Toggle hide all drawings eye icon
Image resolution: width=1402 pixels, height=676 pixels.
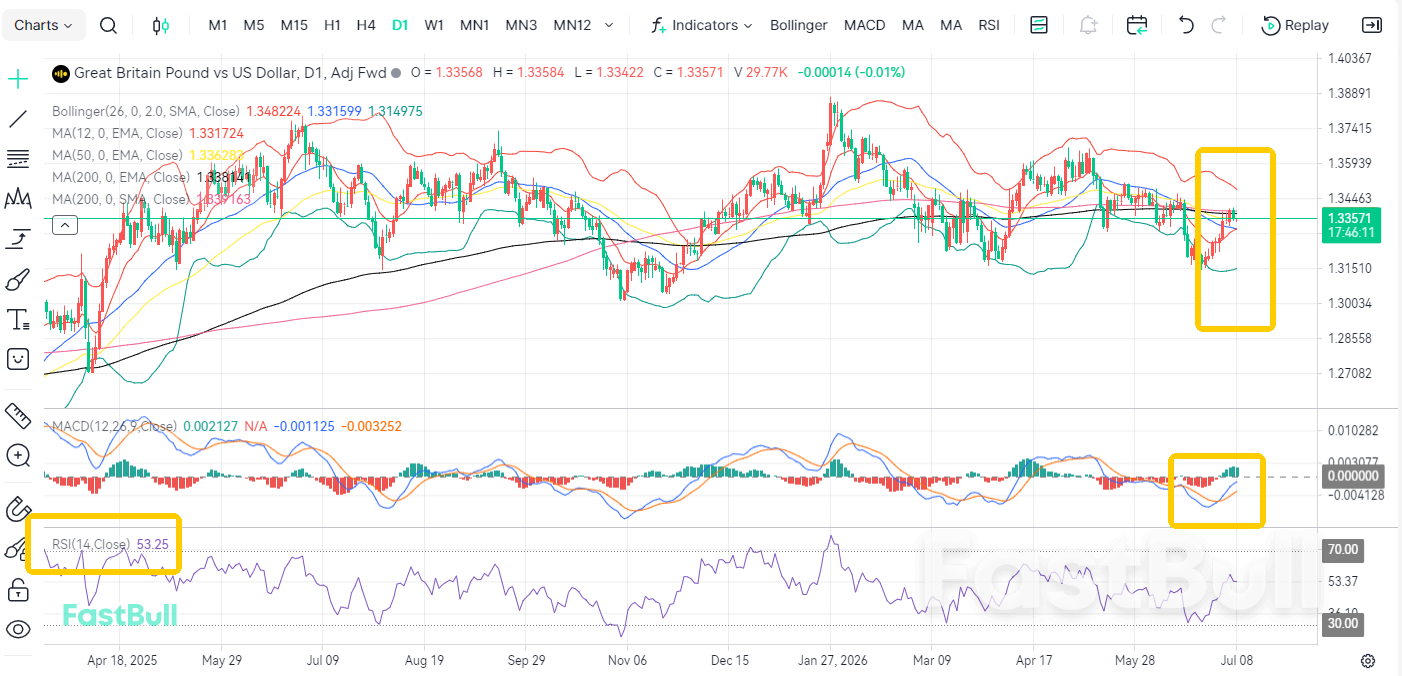point(18,629)
